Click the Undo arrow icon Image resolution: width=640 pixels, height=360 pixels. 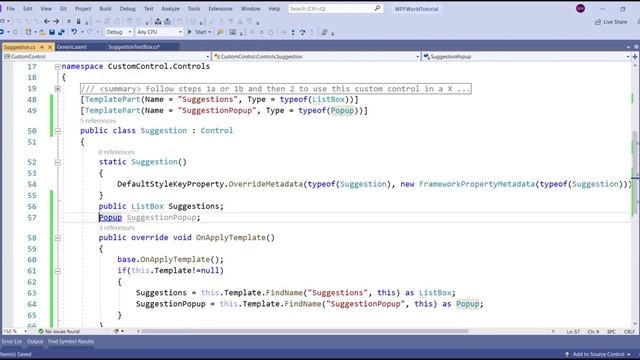pyautogui.click(x=74, y=32)
